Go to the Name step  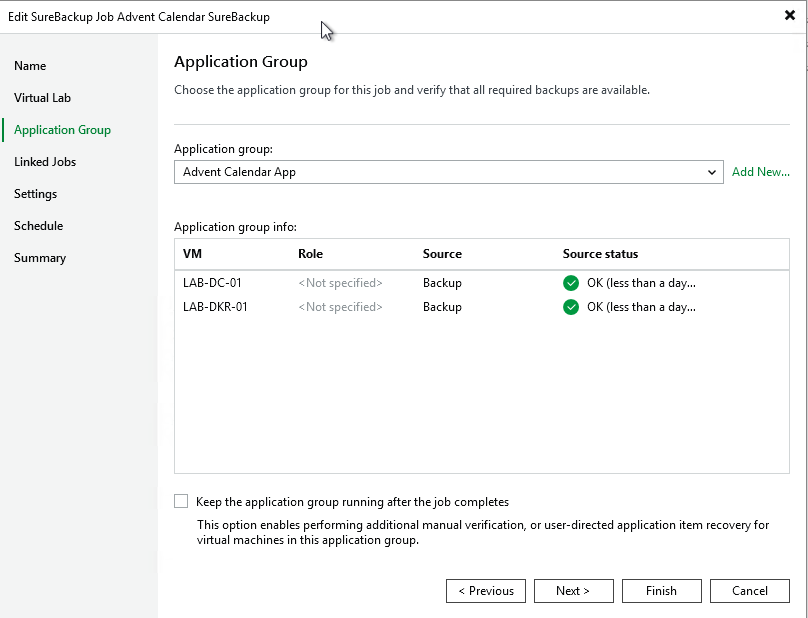click(30, 66)
